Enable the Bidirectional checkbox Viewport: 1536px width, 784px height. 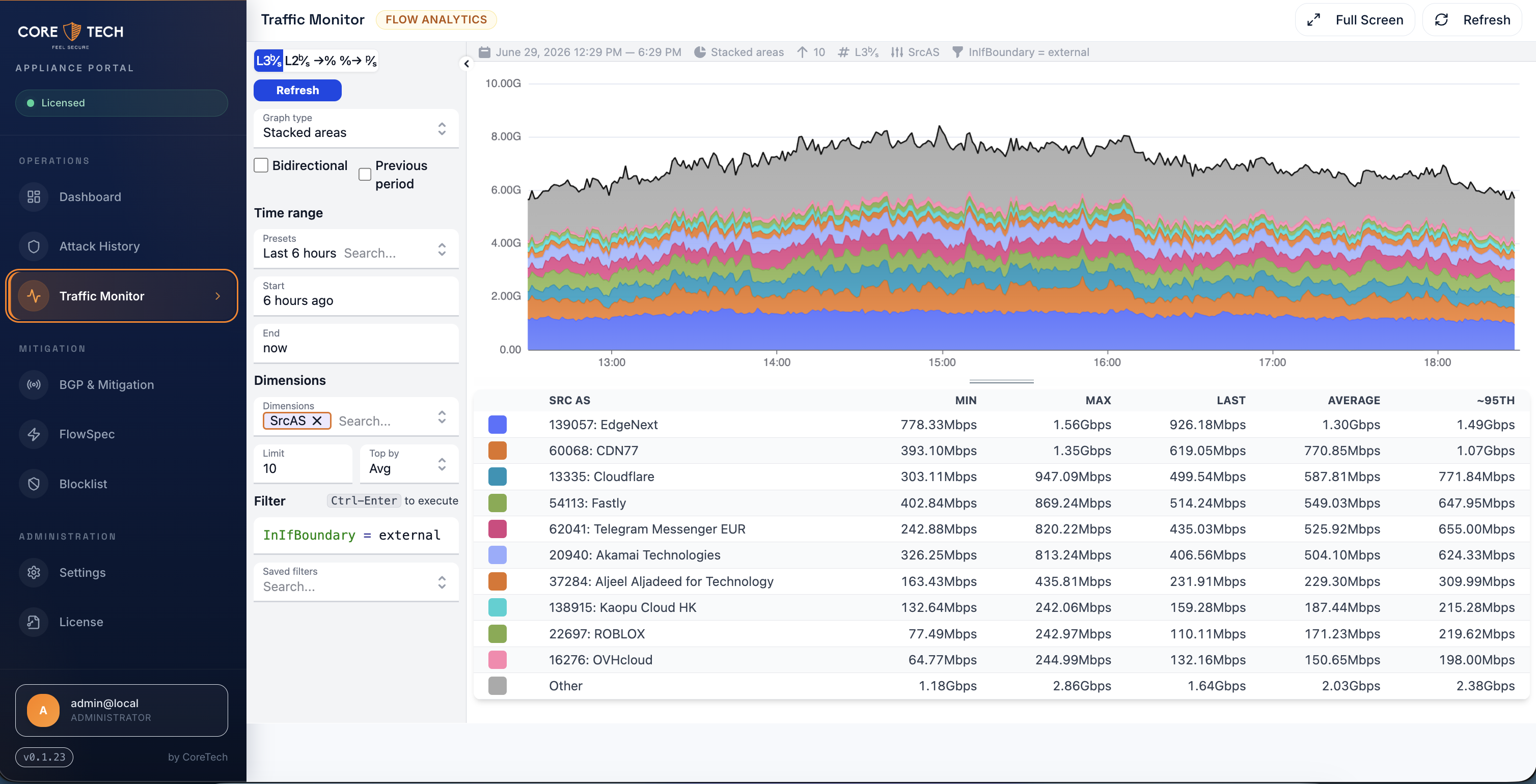coord(261,165)
